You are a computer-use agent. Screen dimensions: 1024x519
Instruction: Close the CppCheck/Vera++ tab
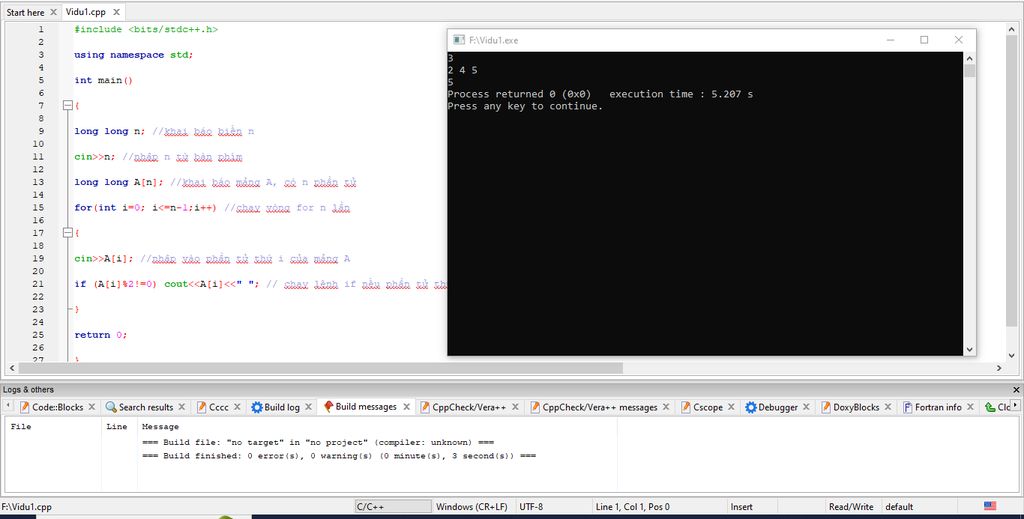[x=515, y=407]
